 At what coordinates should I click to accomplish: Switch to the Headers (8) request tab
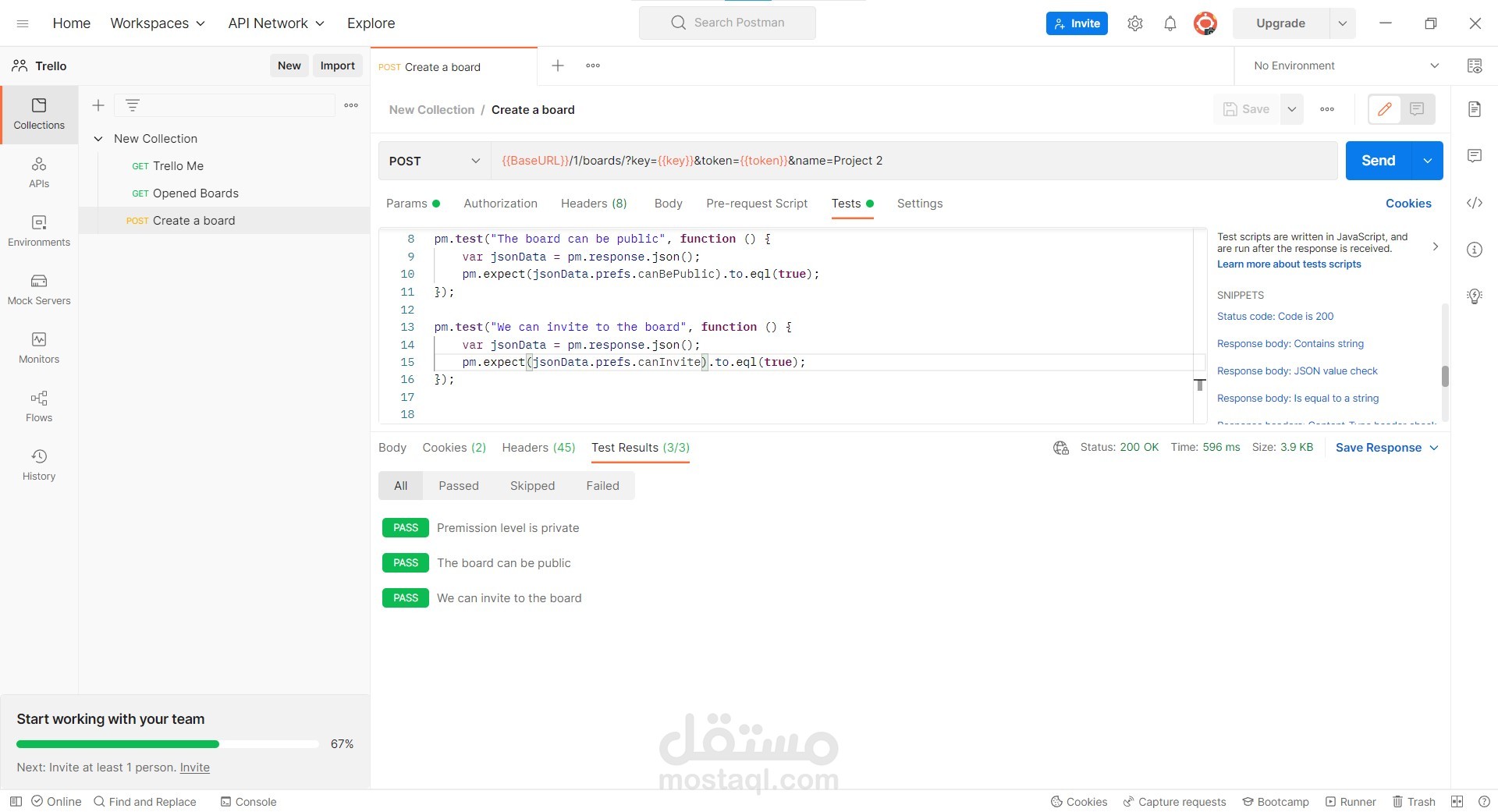tap(594, 204)
